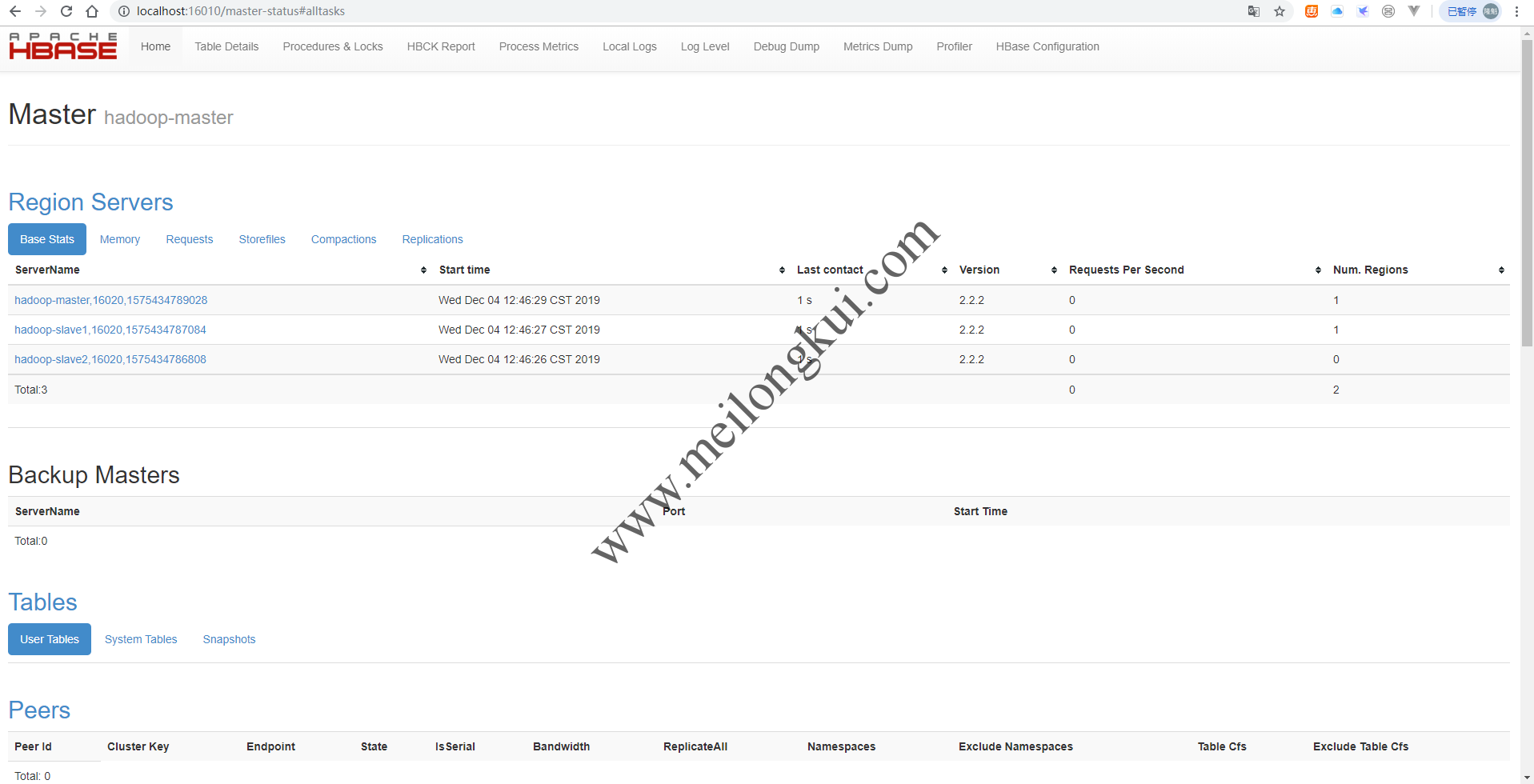Click 'Wed Dec 04 12:46:27 CST 2019' cell

[519, 330]
